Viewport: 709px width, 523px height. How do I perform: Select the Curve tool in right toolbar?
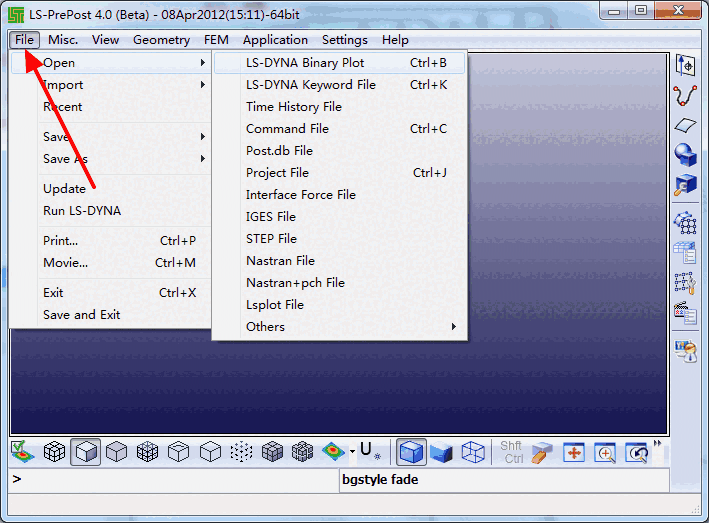click(685, 96)
